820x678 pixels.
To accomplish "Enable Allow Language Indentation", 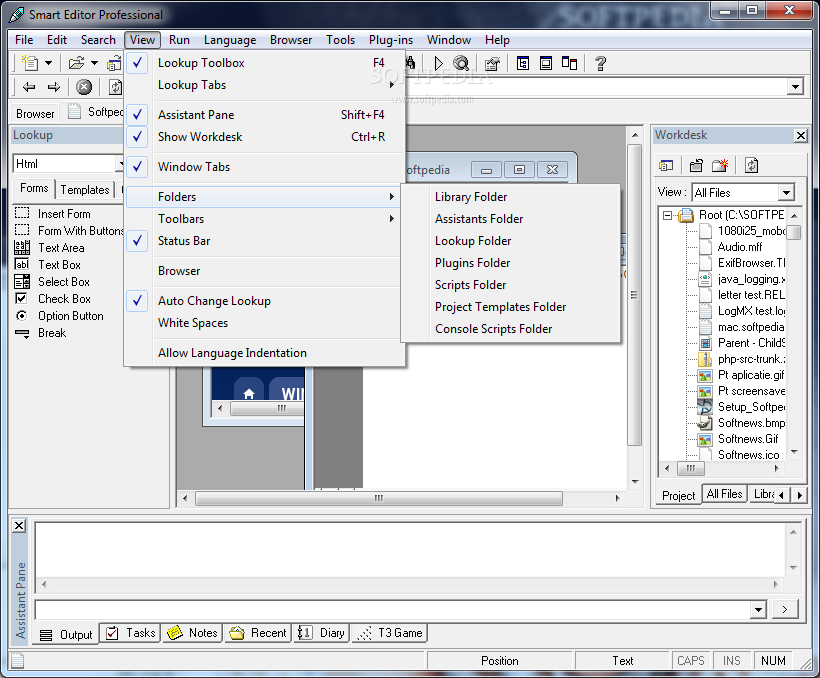I will point(265,353).
